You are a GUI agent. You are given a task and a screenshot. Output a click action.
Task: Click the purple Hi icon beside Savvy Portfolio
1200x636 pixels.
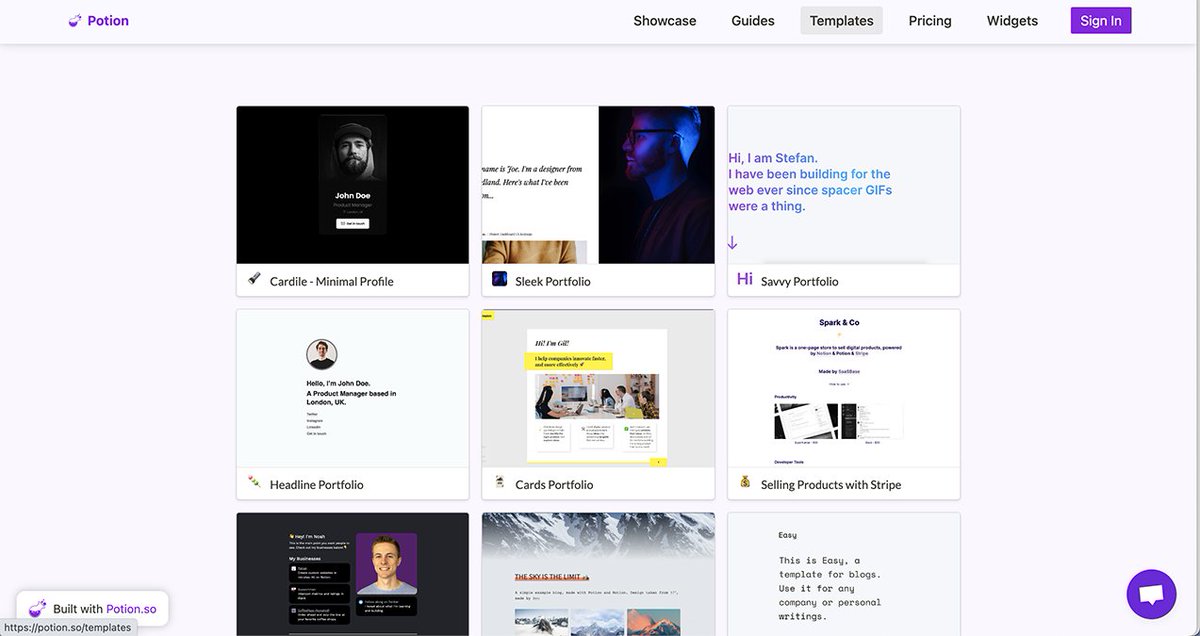tap(744, 279)
